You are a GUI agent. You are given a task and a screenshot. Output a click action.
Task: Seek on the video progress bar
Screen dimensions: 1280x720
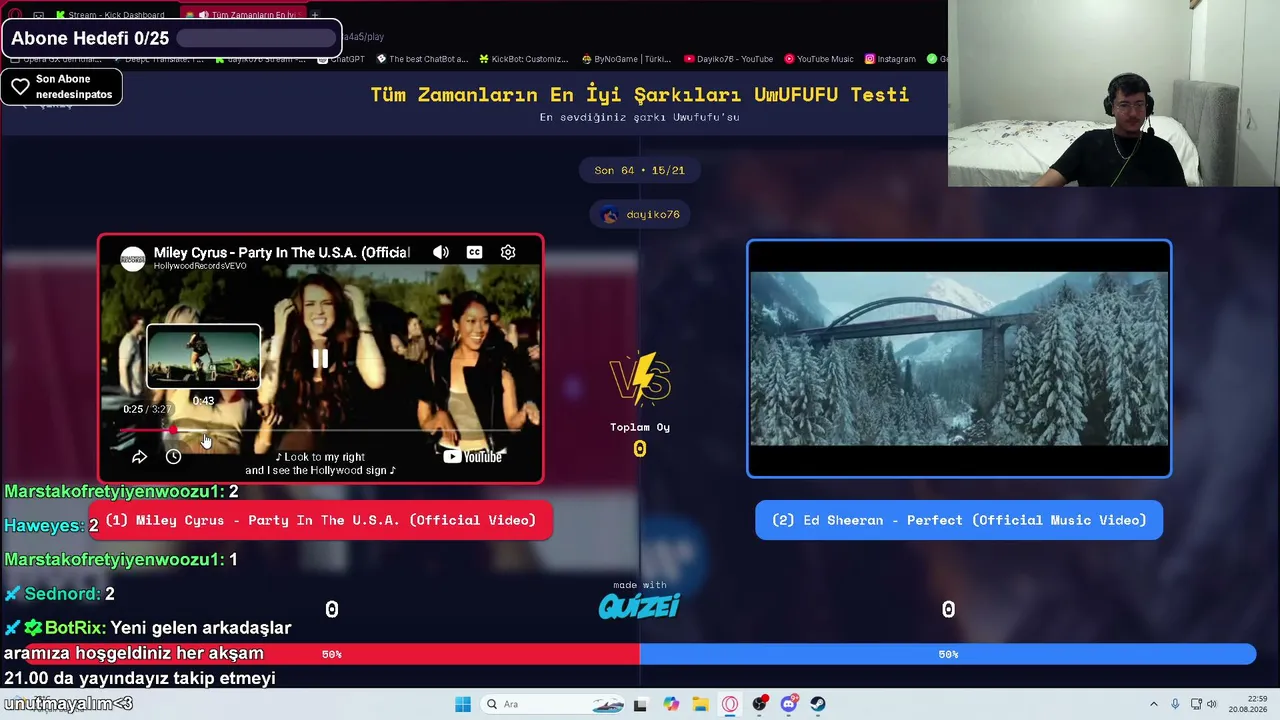(320, 431)
